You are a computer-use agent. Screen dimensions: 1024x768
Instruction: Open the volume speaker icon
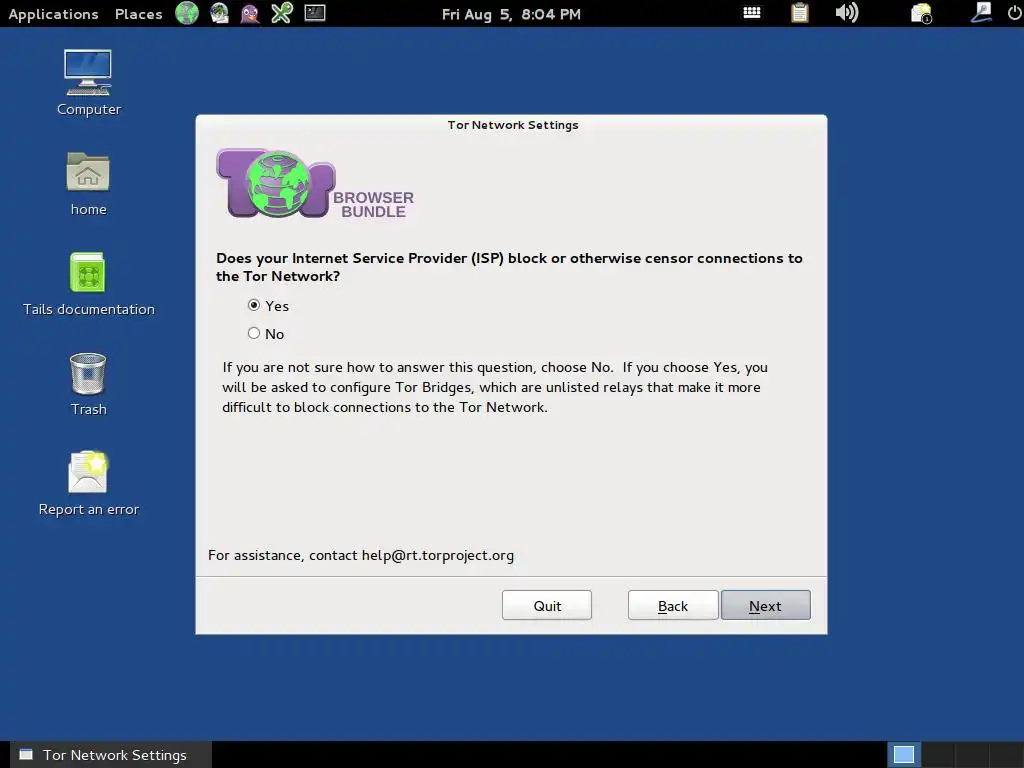(846, 12)
